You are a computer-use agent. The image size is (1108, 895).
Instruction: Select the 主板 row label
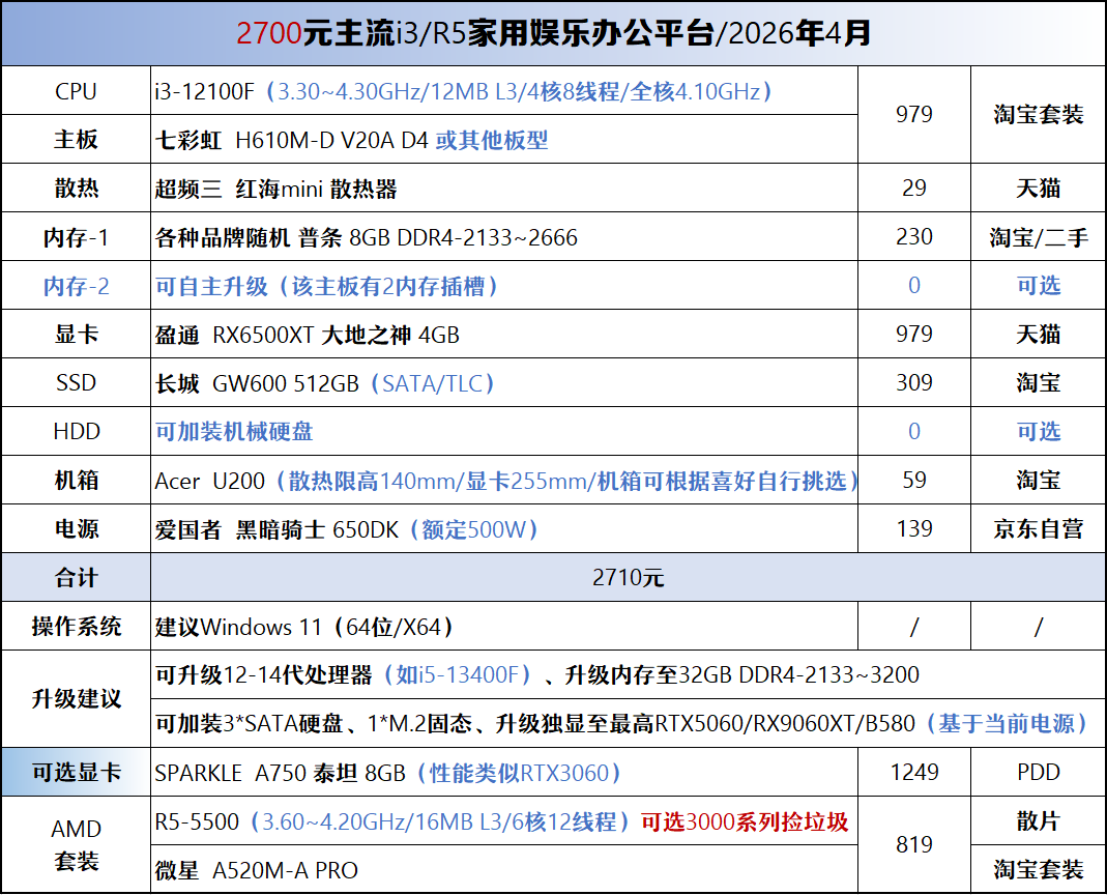click(76, 140)
